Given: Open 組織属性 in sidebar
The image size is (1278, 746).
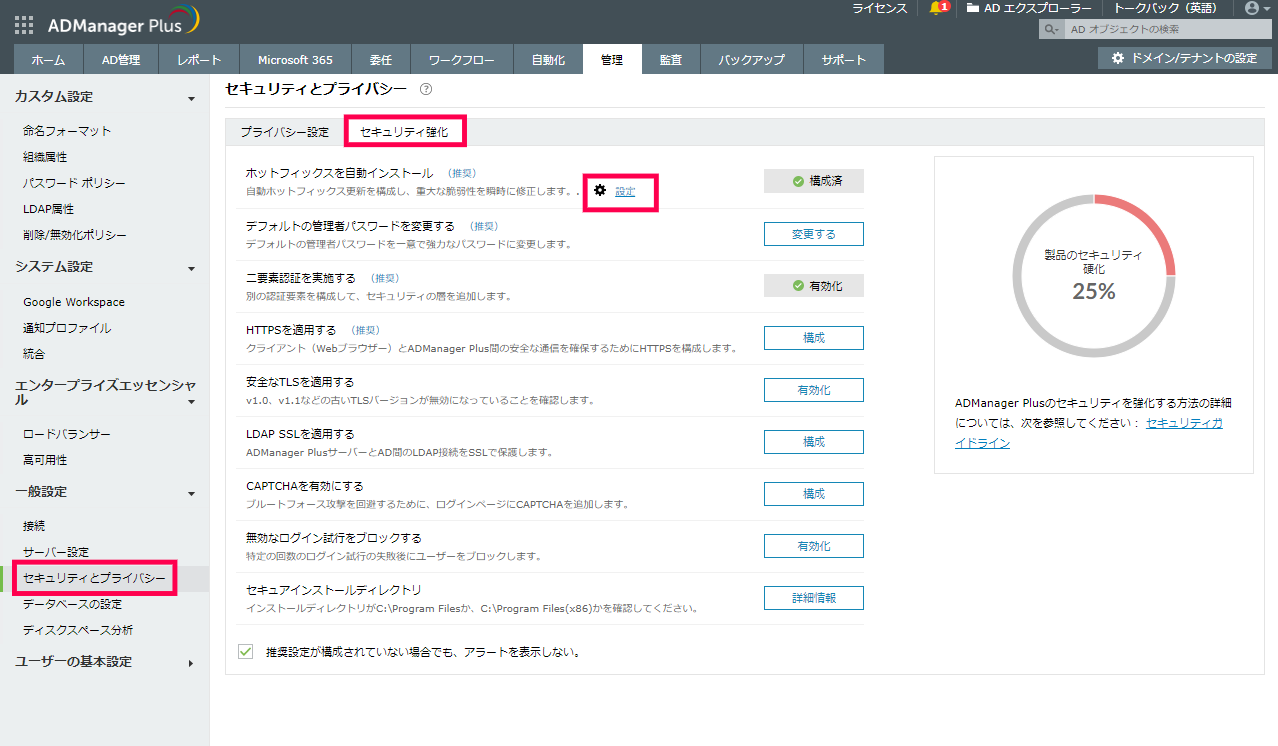Looking at the screenshot, I should (45, 157).
